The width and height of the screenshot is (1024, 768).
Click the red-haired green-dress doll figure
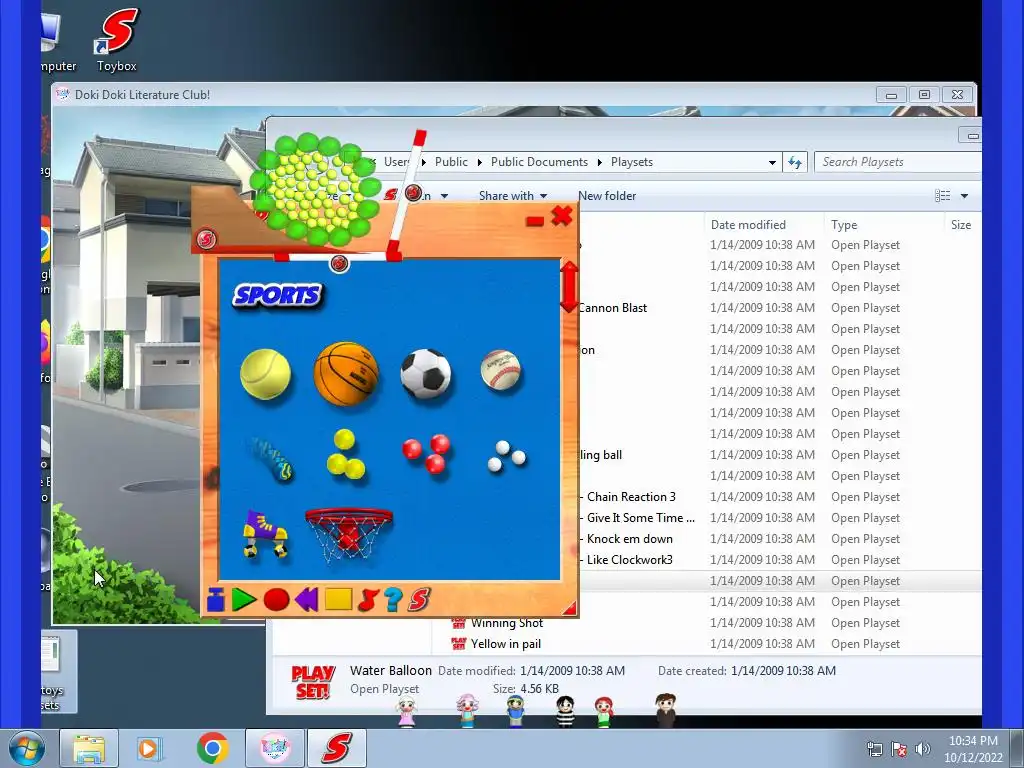[604, 712]
